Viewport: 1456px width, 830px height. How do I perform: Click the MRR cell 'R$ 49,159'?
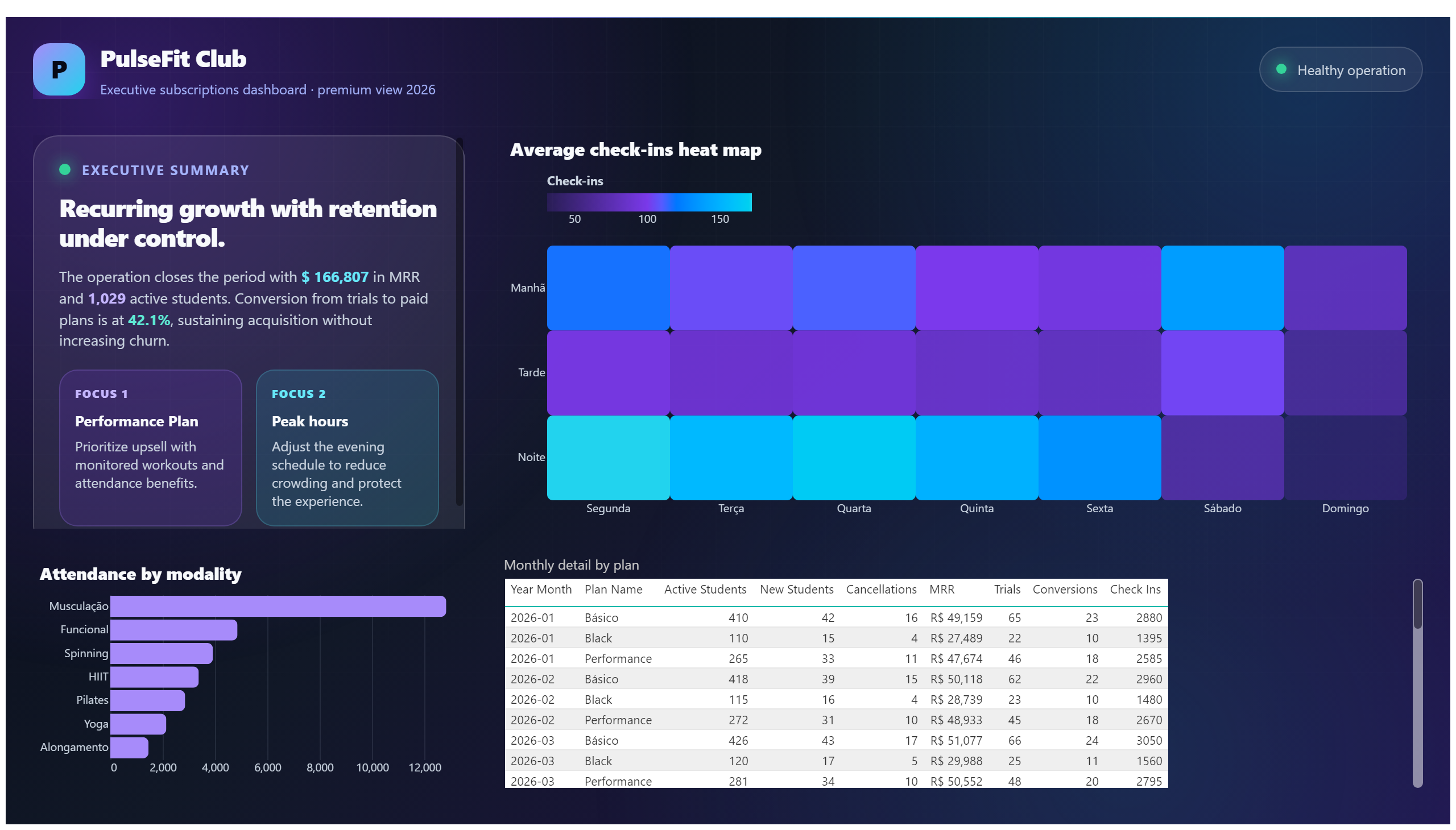click(956, 618)
